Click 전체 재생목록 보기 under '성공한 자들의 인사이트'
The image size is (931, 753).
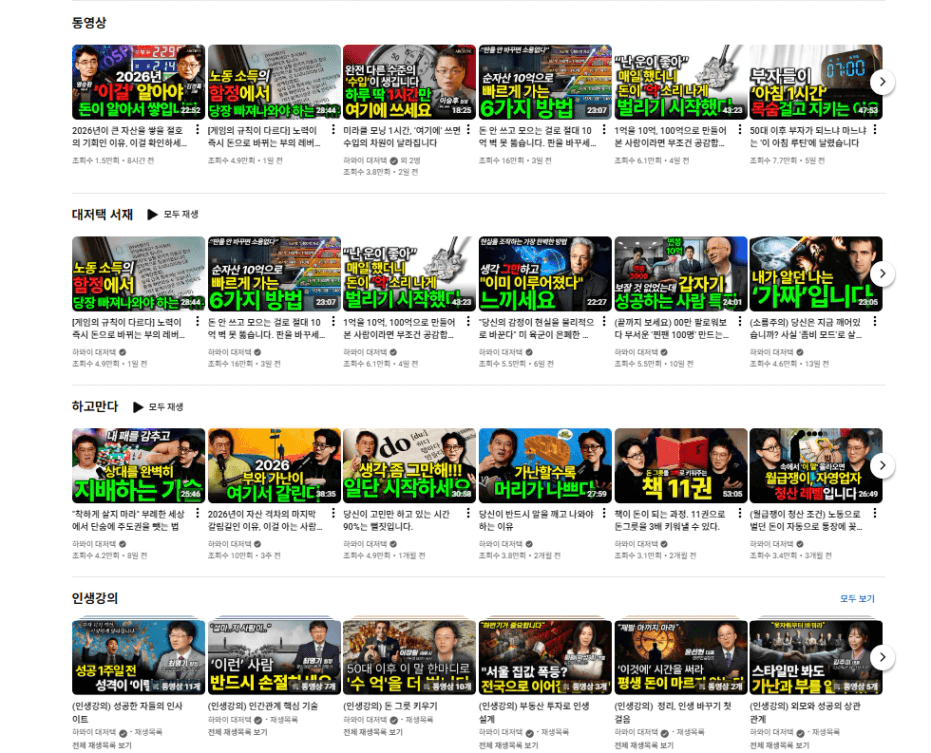pyautogui.click(x=102, y=745)
